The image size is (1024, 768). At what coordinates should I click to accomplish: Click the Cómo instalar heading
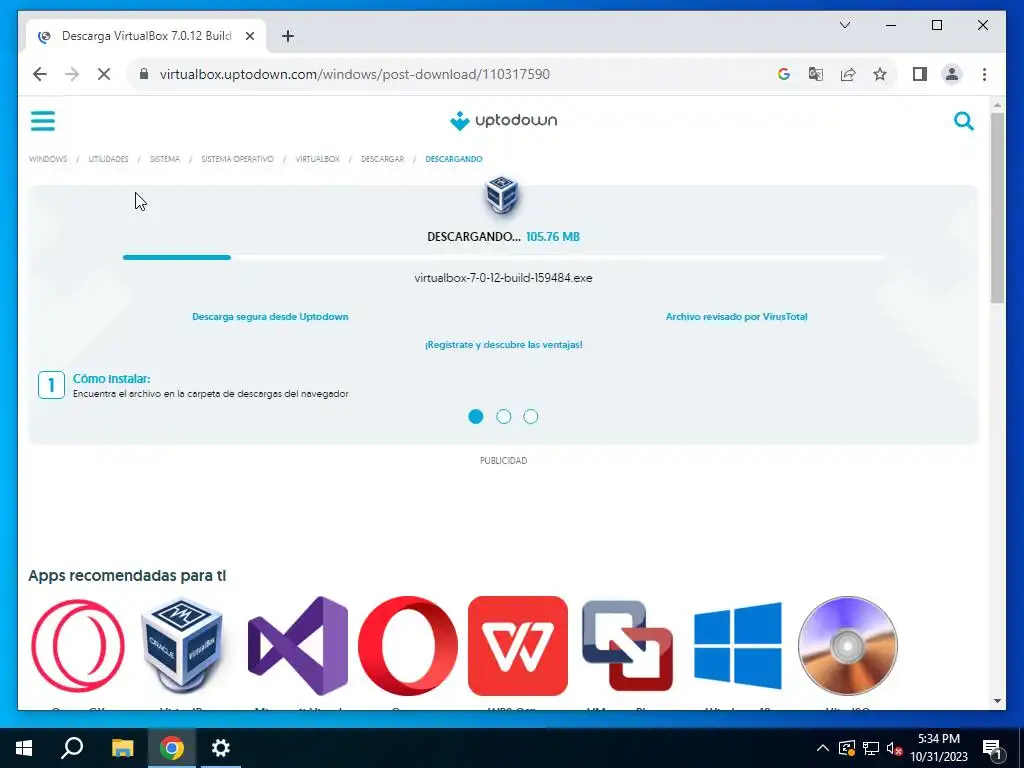112,379
